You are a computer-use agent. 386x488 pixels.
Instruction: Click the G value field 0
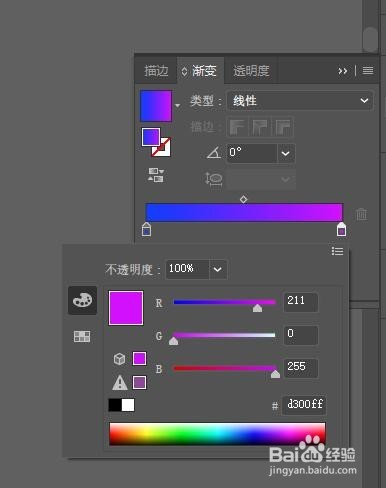click(301, 335)
